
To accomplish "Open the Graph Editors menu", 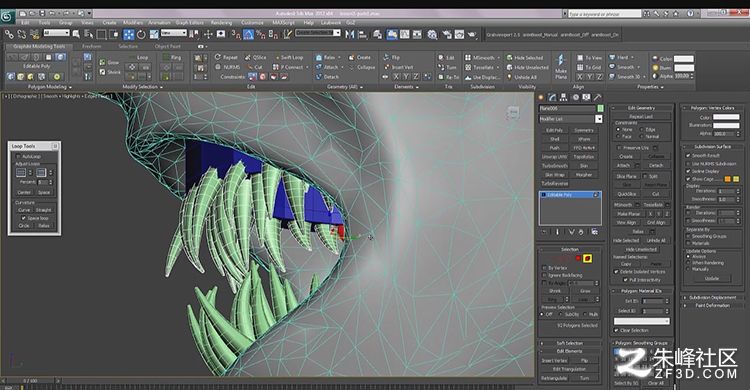I will [189, 22].
